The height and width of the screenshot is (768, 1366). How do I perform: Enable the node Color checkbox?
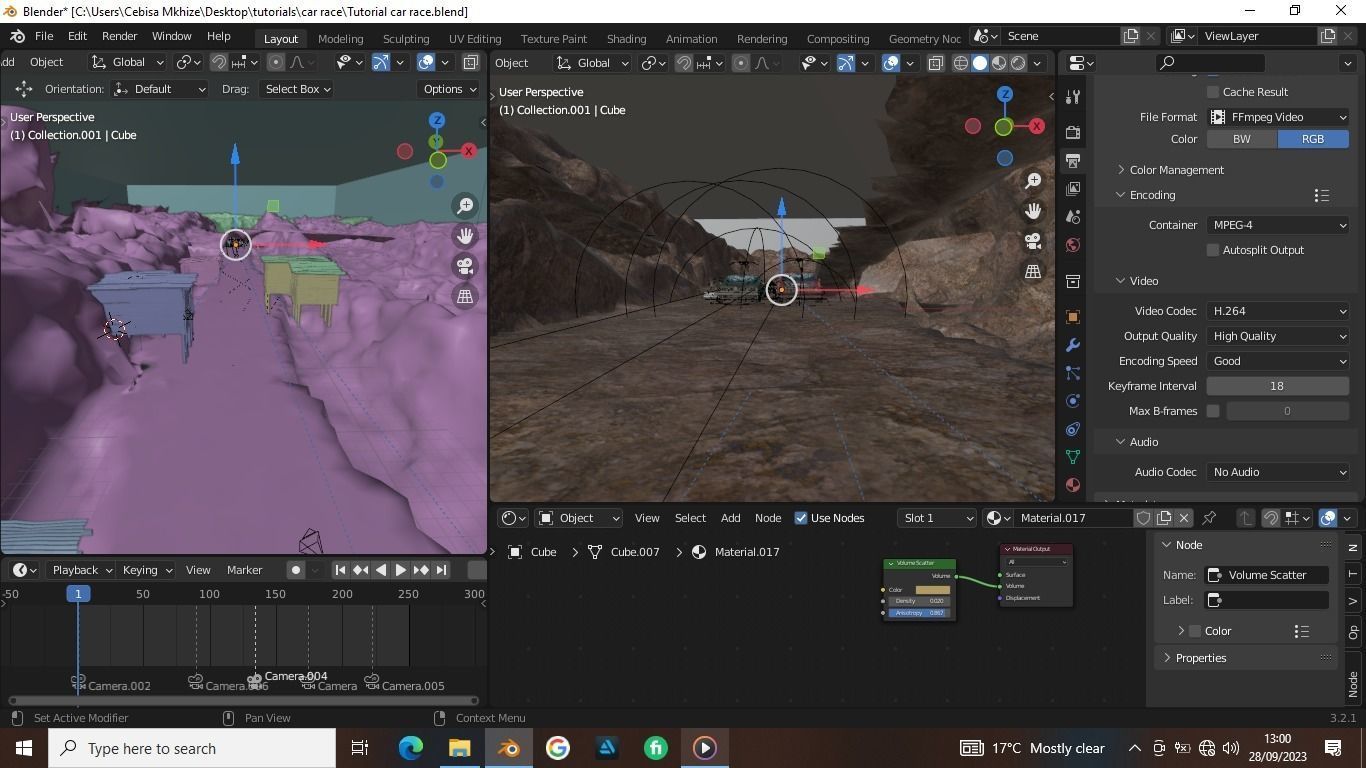[x=1195, y=631]
